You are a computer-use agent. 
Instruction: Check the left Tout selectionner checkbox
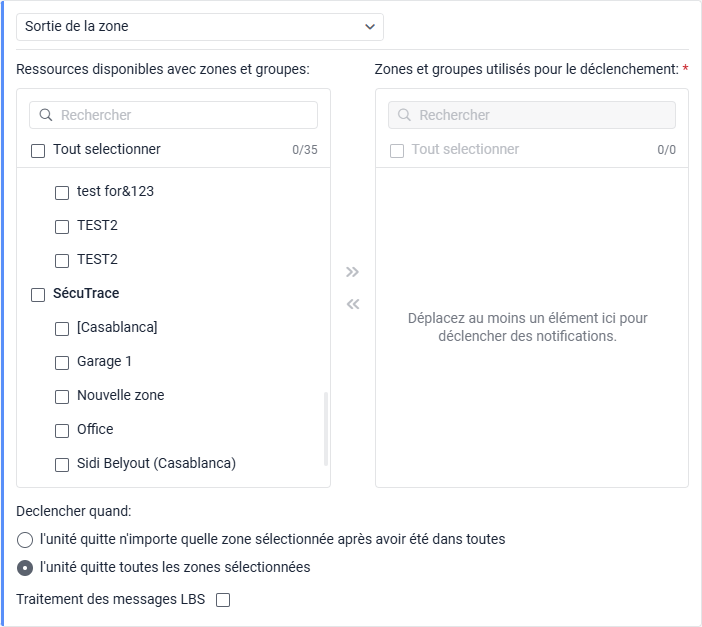pos(38,150)
